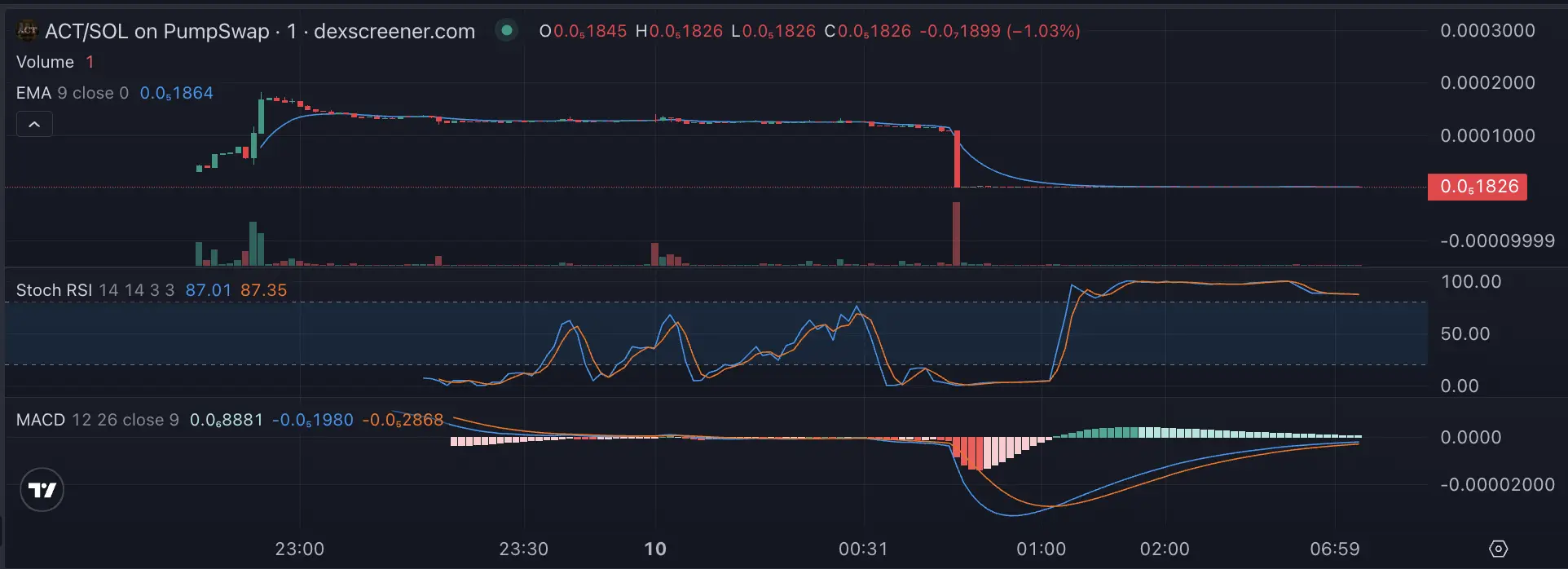Click the Stoch RSI value 87.01
The image size is (1568, 569).
pyautogui.click(x=208, y=290)
